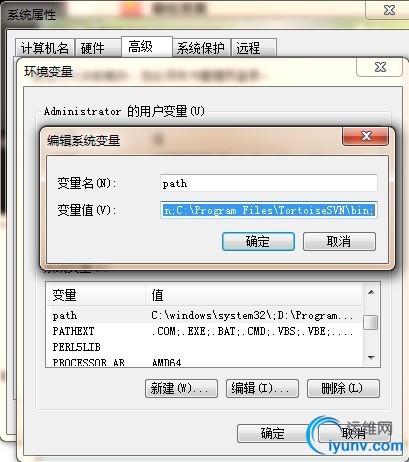Image resolution: width=409 pixels, height=462 pixels.
Task: Close the 编辑系统变量 dialog
Action: [x=365, y=136]
